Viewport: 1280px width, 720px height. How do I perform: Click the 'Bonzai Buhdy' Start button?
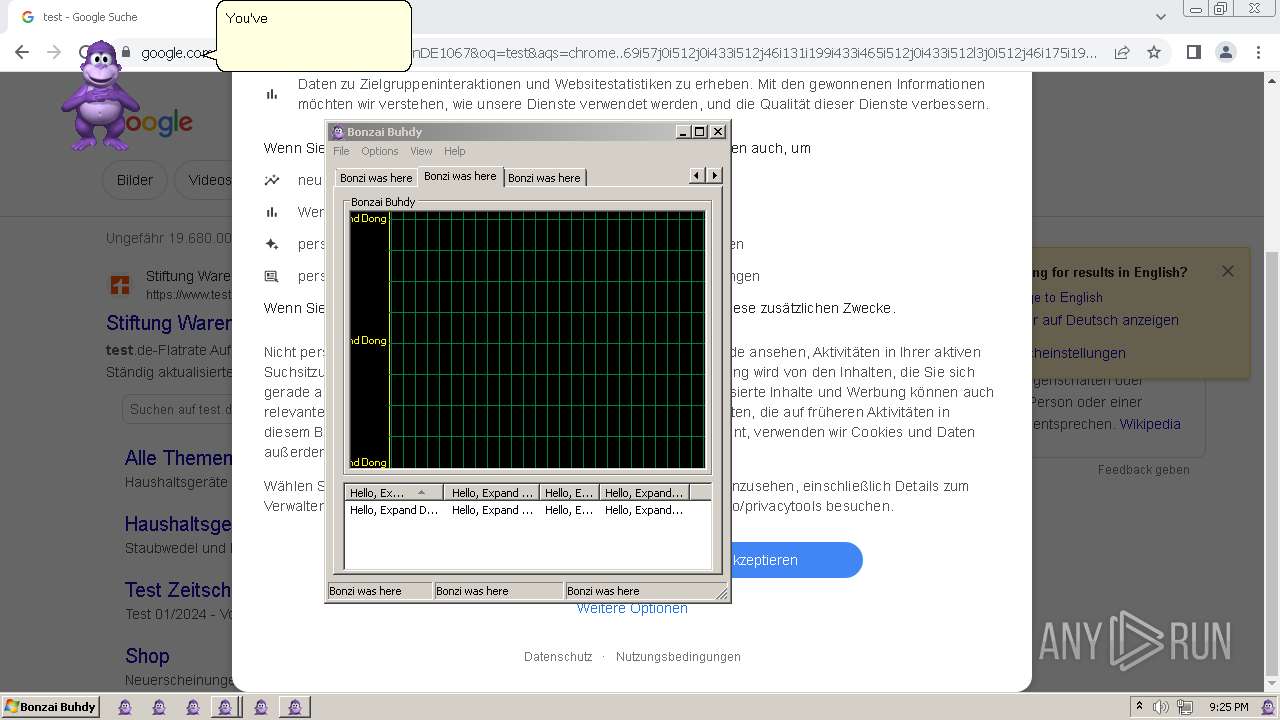tap(50, 707)
